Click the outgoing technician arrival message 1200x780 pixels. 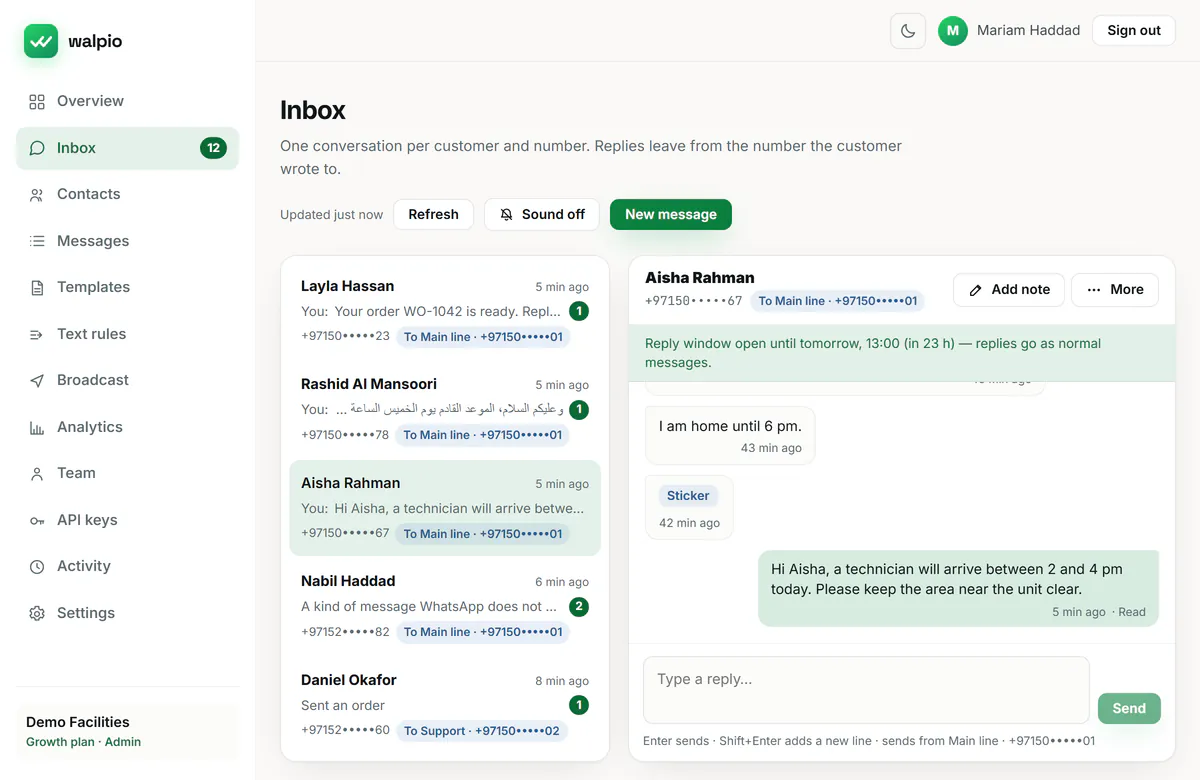pyautogui.click(x=958, y=589)
